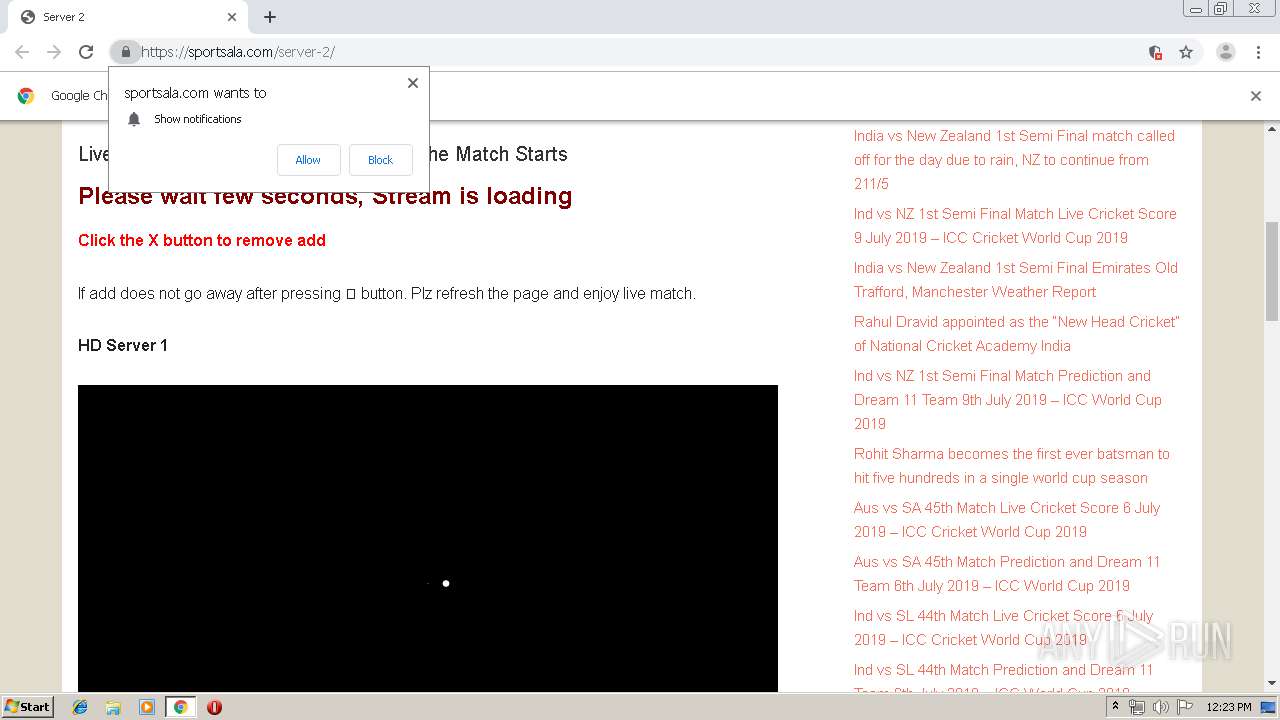Viewport: 1280px width, 720px height.
Task: Select the Server 2 tab
Action: coord(127,17)
